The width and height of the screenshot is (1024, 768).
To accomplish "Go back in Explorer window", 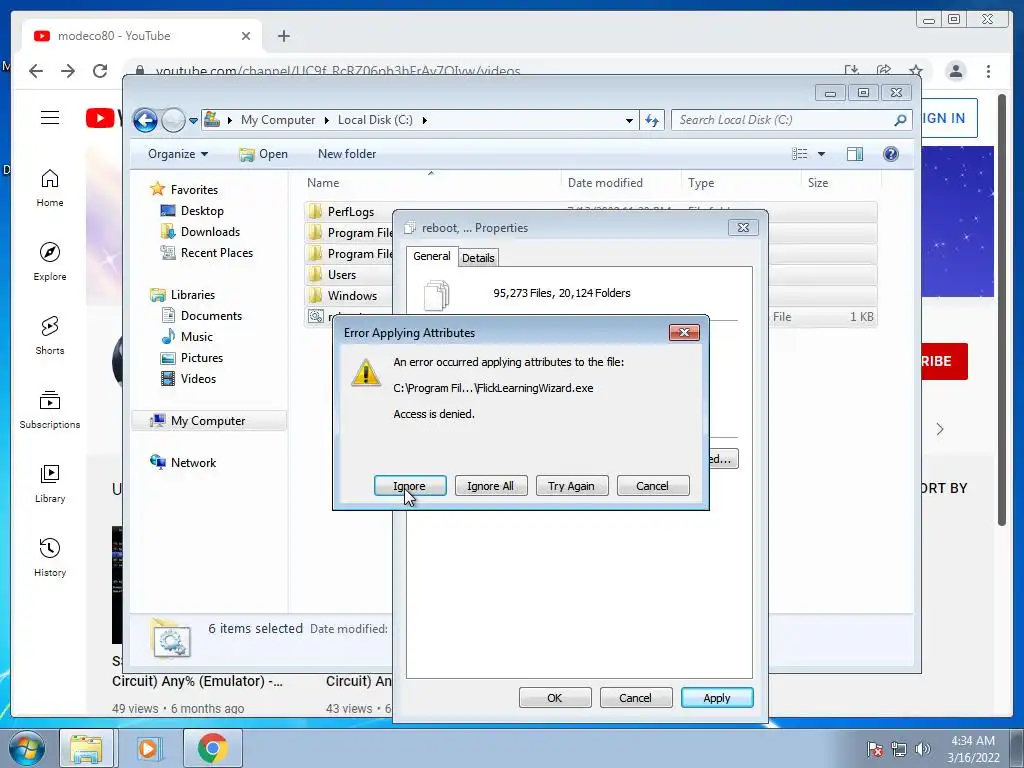I will [145, 120].
